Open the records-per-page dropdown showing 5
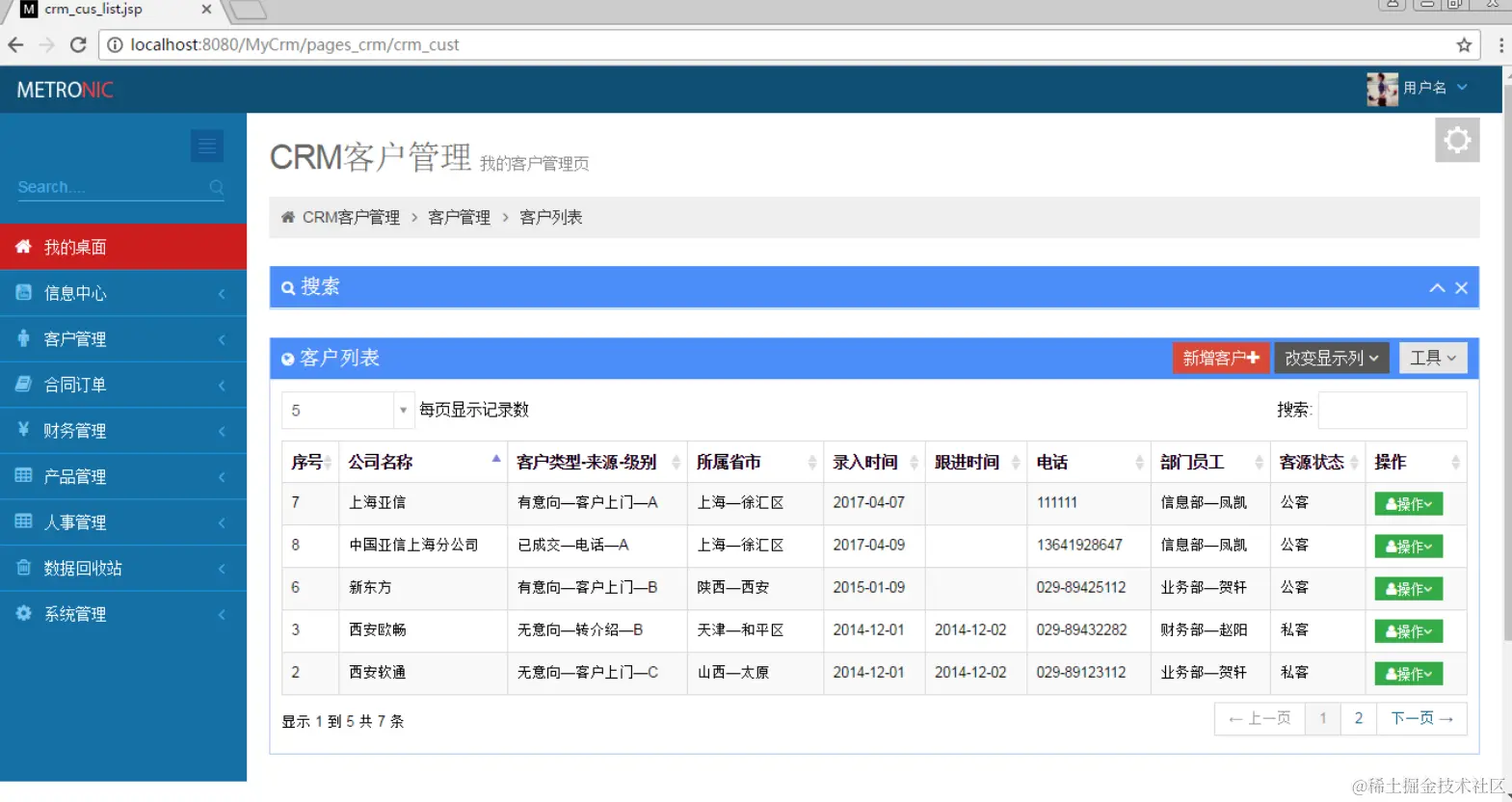 348,410
